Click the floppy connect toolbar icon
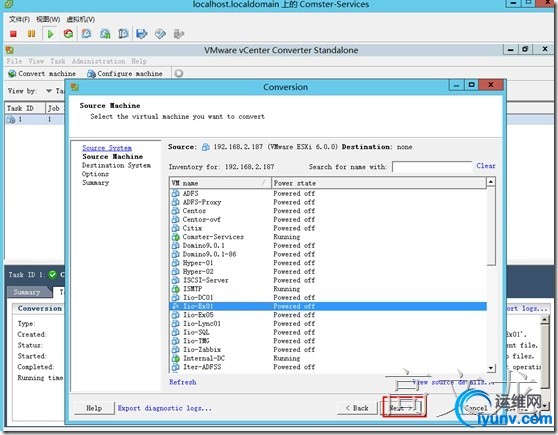Viewport: 558px width, 435px height. click(142, 34)
